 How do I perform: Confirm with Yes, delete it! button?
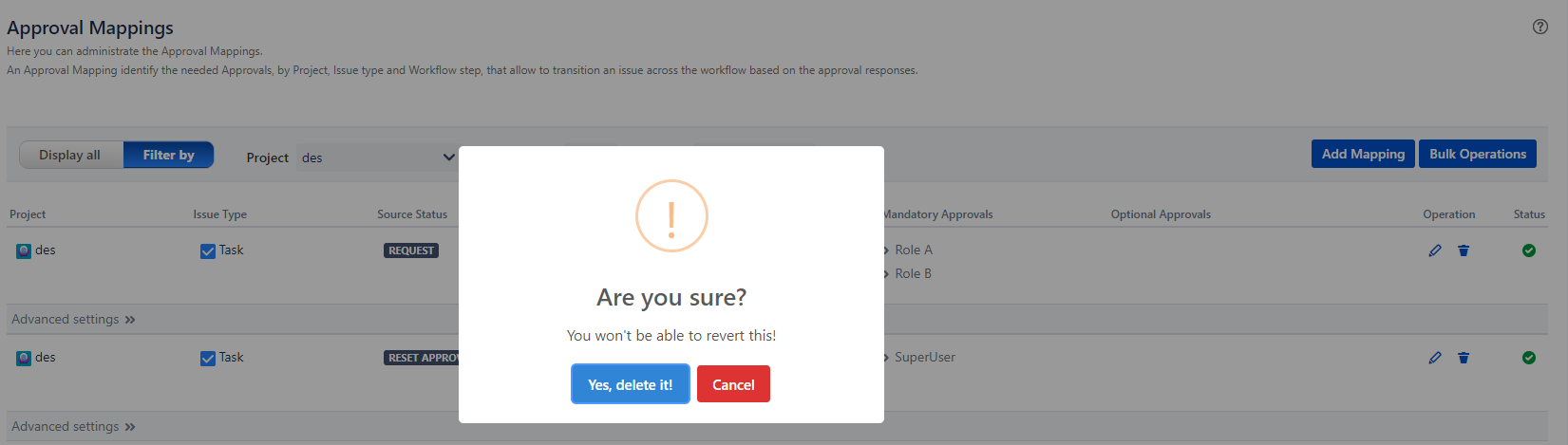pyautogui.click(x=630, y=384)
